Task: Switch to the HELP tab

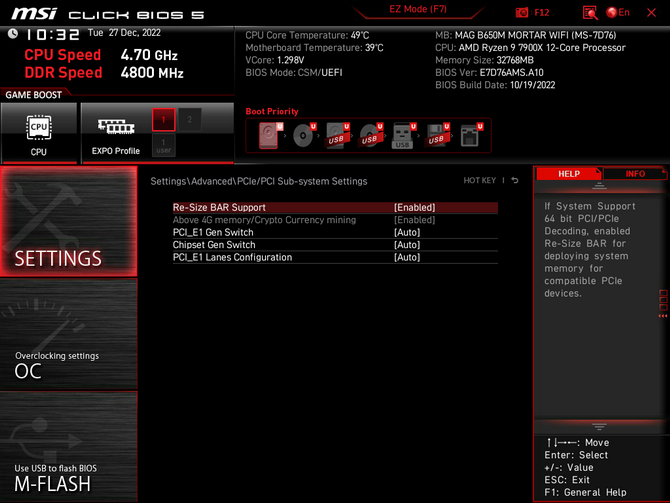Action: pos(569,174)
